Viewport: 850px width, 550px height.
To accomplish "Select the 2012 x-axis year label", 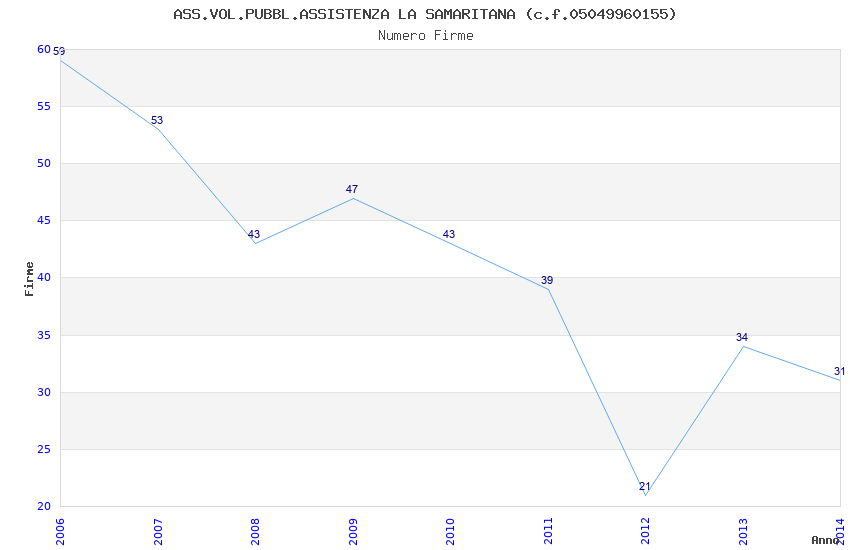I will coord(645,531).
